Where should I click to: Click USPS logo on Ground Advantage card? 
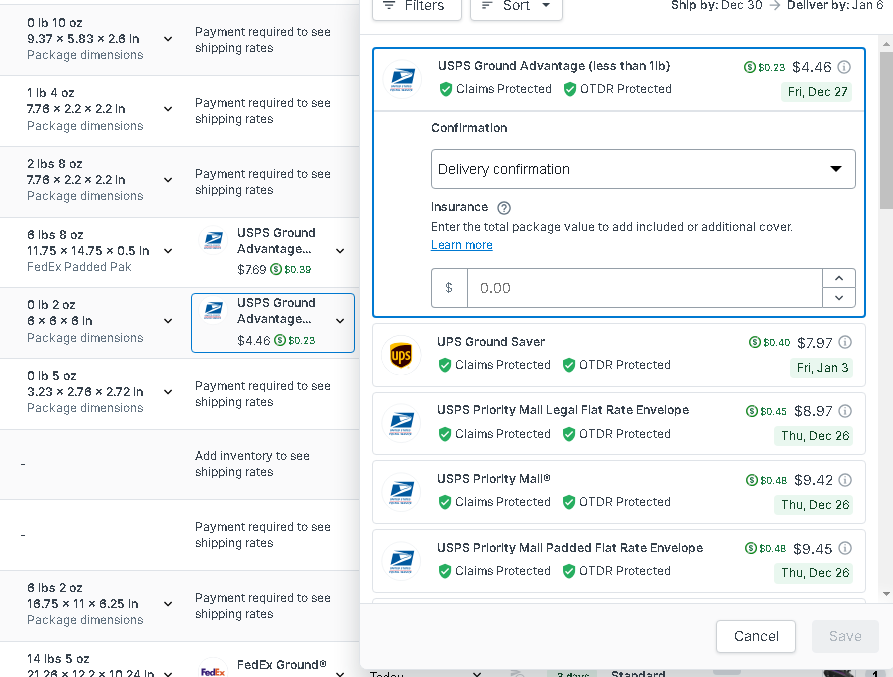(402, 79)
